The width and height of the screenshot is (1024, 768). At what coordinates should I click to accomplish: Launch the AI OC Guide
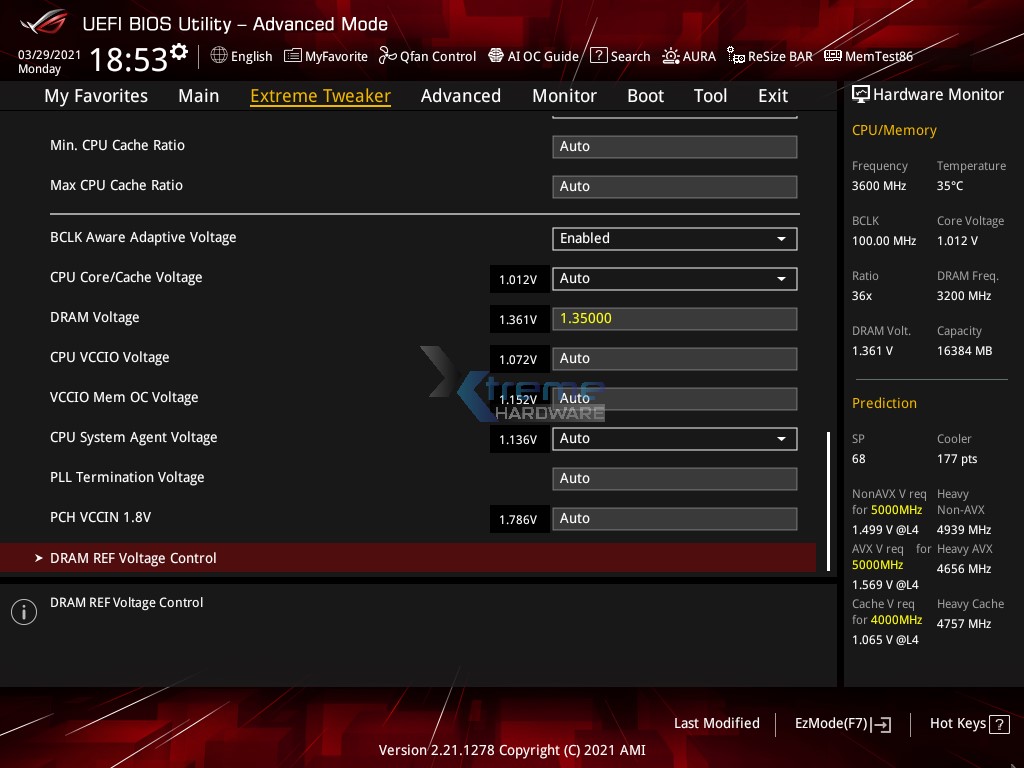click(x=533, y=56)
